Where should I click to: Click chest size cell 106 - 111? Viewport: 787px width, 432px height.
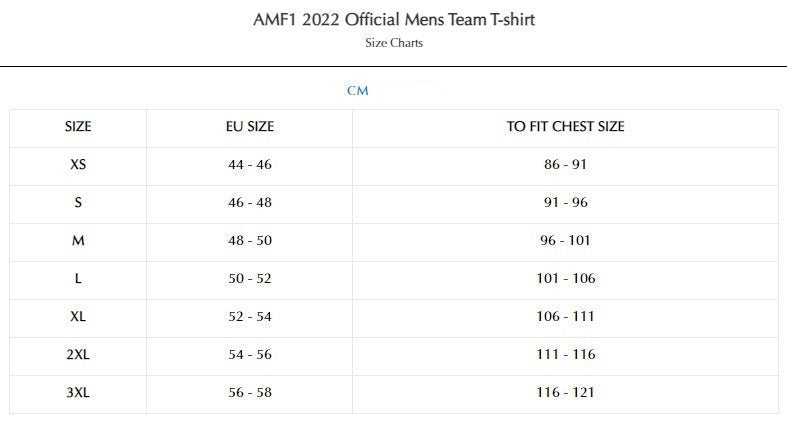point(565,316)
